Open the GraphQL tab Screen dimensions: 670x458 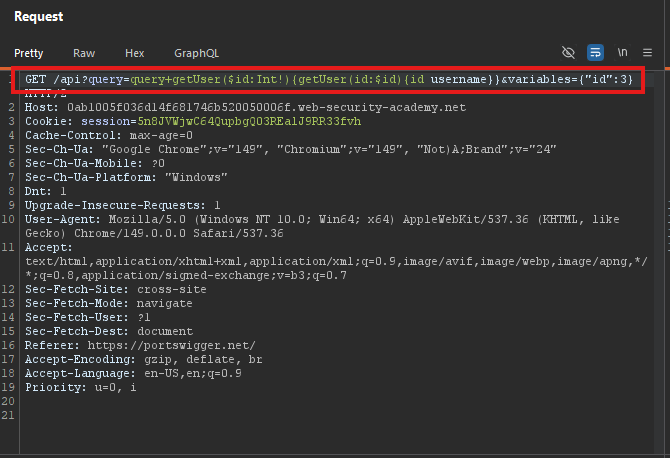196,53
